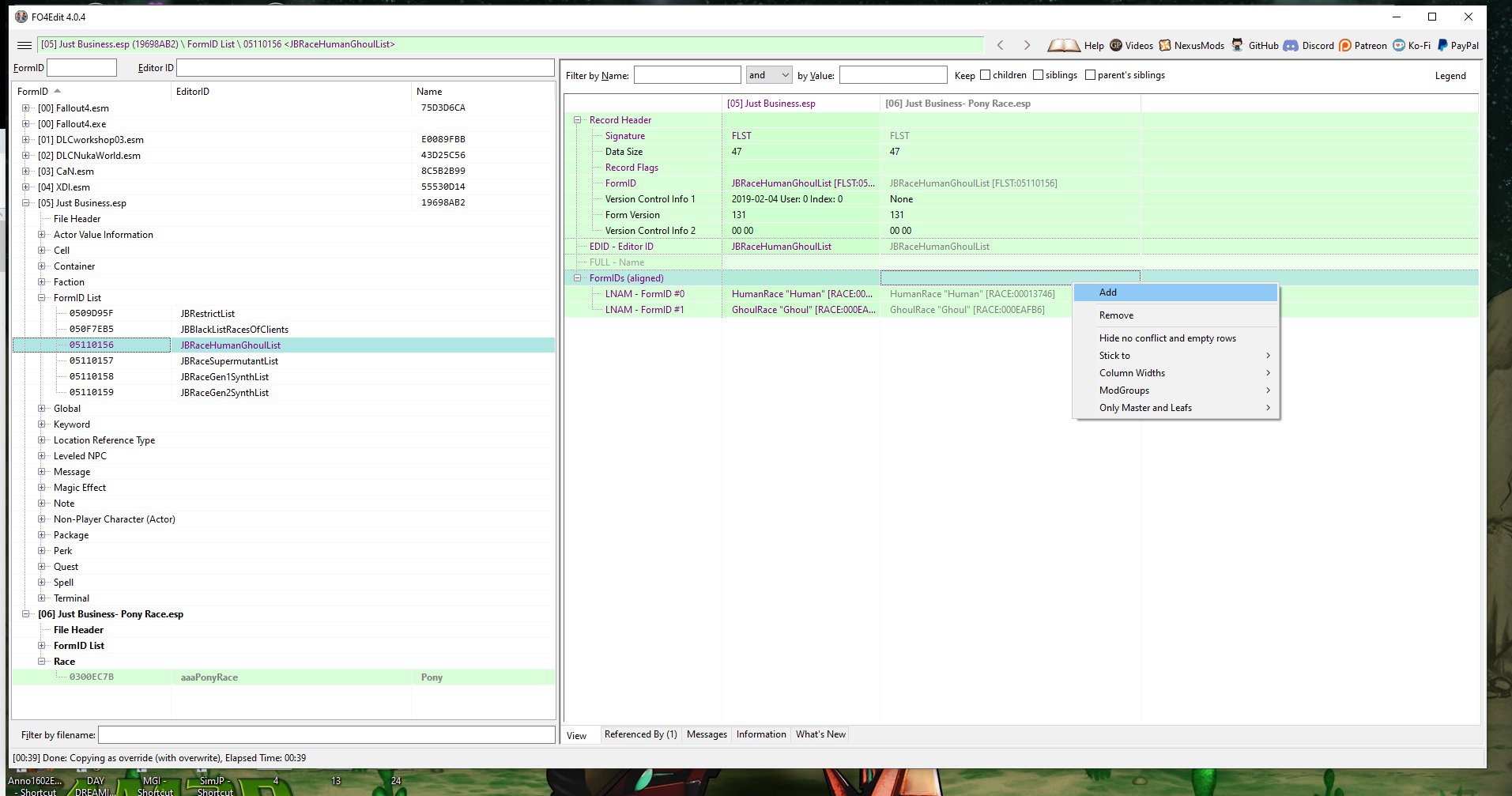This screenshot has height=796, width=1512.
Task: Expand the [00] Fallout4.esm node
Action: pos(26,108)
